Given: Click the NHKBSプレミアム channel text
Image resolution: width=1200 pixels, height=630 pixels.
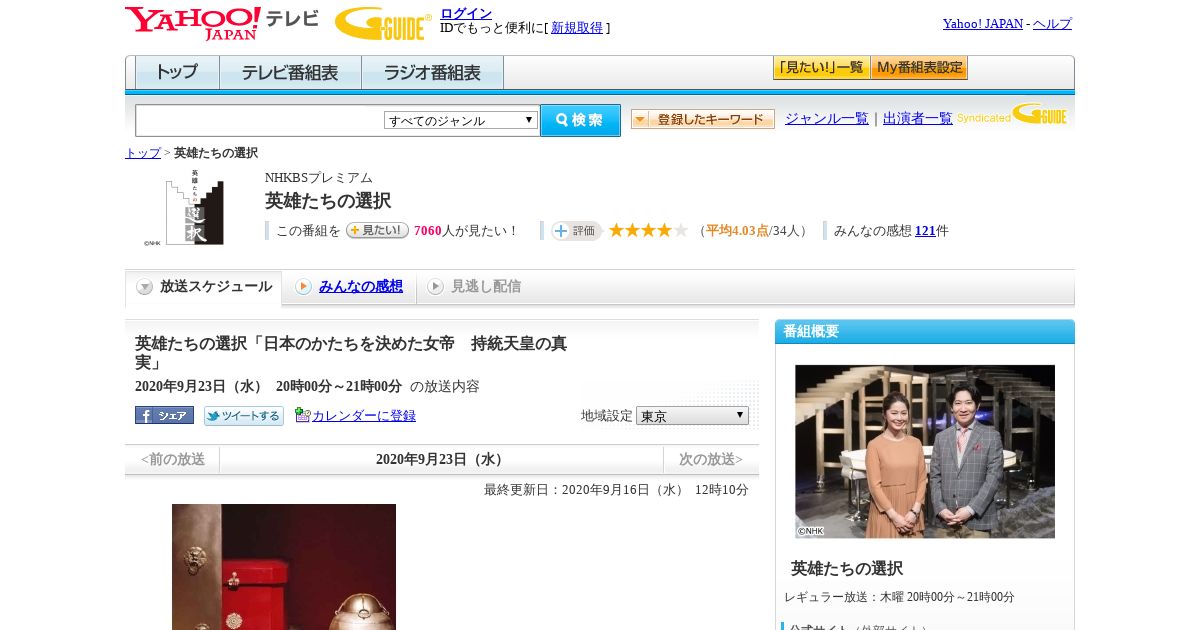Looking at the screenshot, I should click(319, 178).
